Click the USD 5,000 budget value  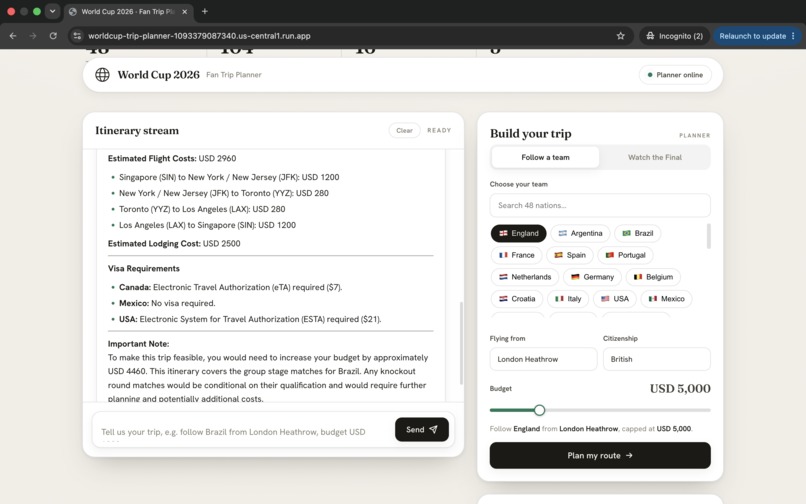click(680, 389)
